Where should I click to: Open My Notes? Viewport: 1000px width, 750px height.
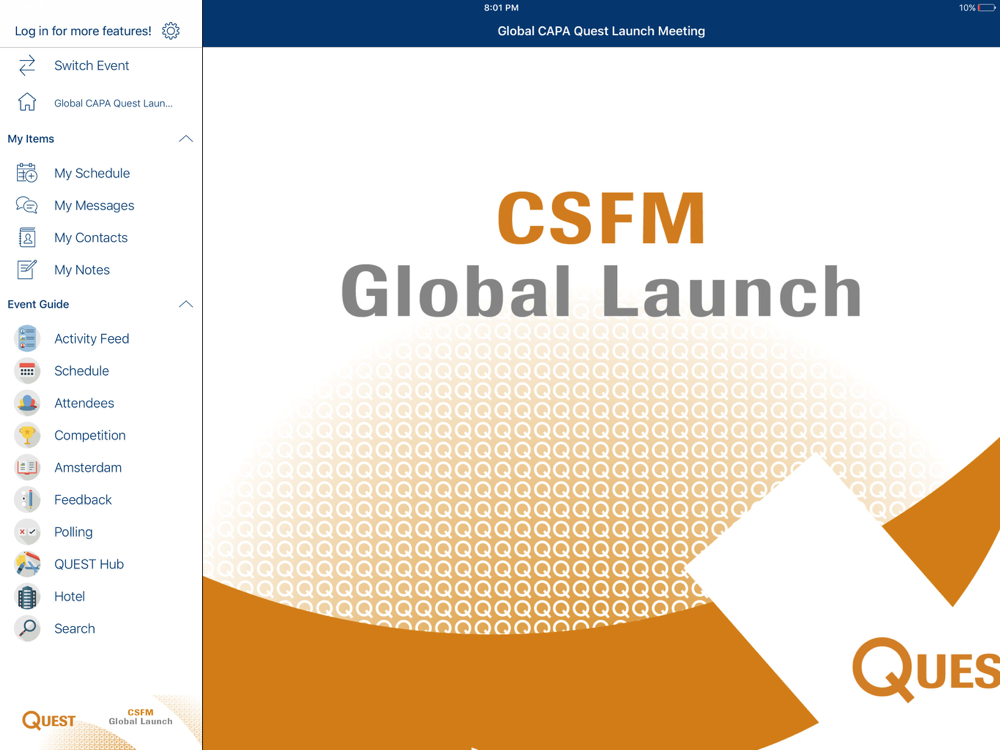click(82, 270)
